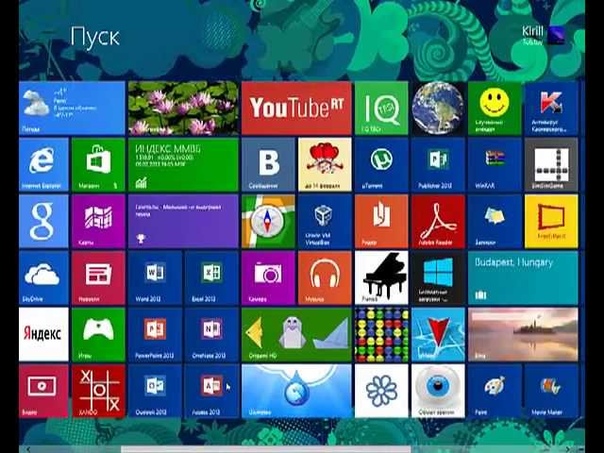The width and height of the screenshot is (604, 453).
Task: Launch the YouTube RT tile
Action: [x=296, y=108]
